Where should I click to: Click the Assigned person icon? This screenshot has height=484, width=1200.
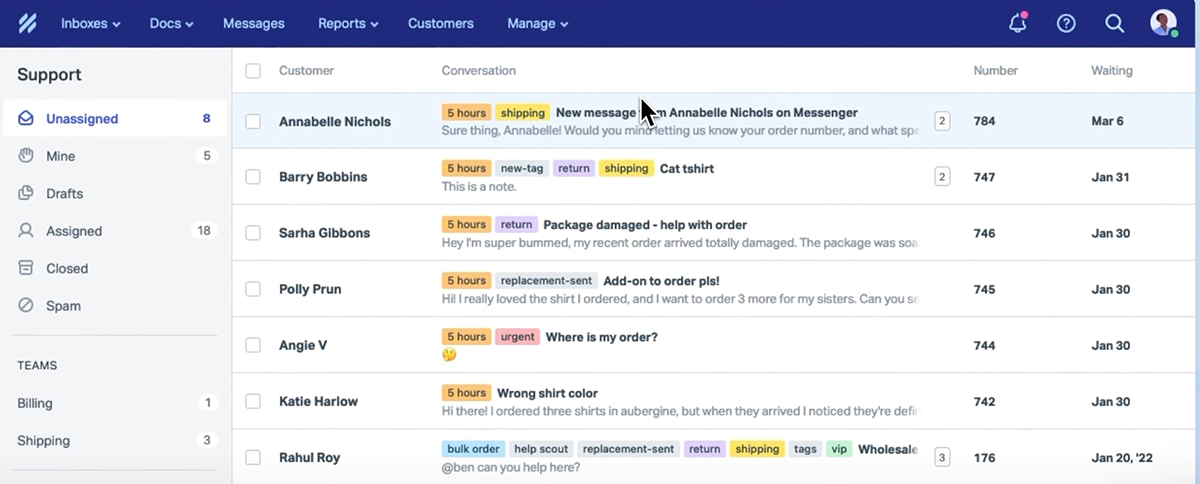[26, 231]
